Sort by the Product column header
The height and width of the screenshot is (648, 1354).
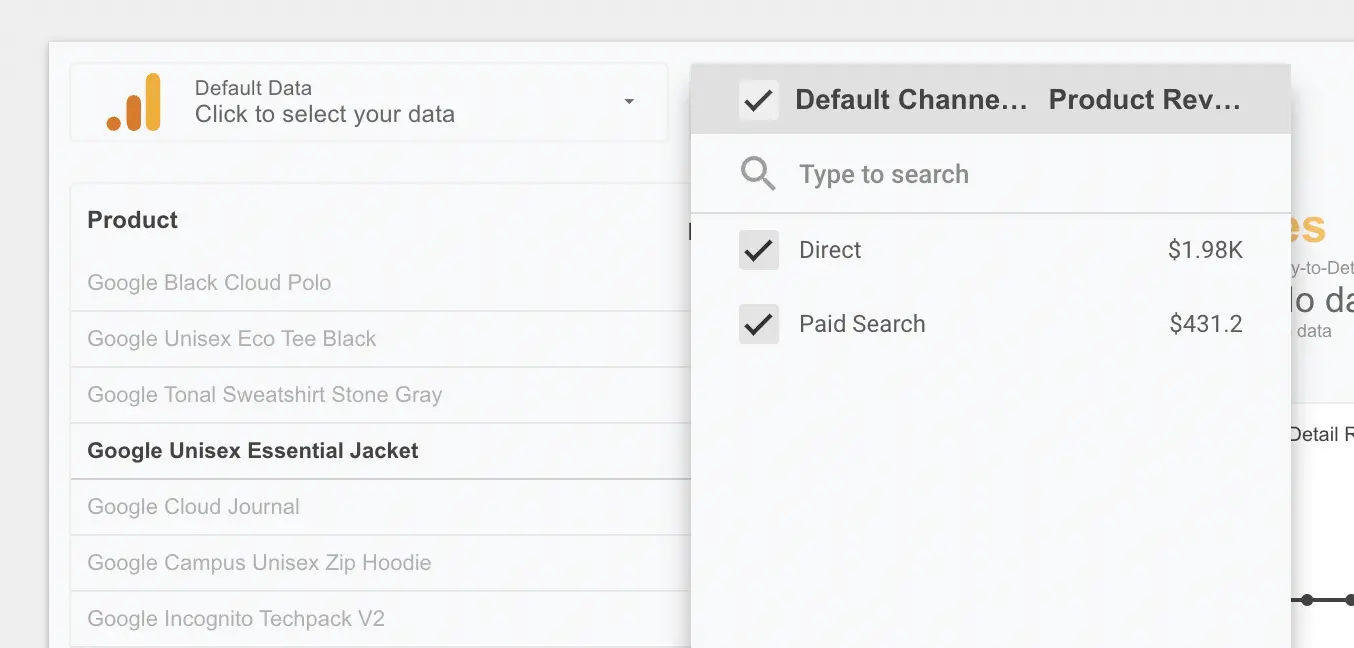pos(133,220)
